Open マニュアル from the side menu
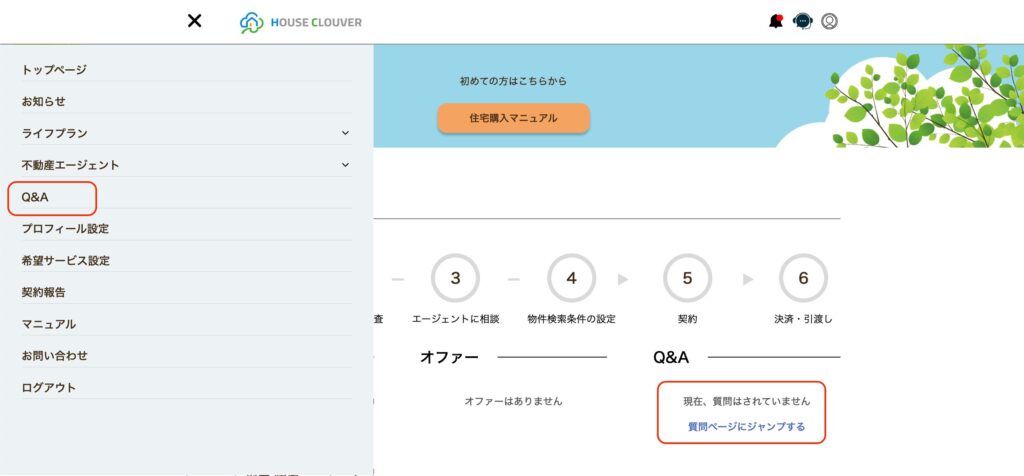This screenshot has height=476, width=1024. click(48, 325)
